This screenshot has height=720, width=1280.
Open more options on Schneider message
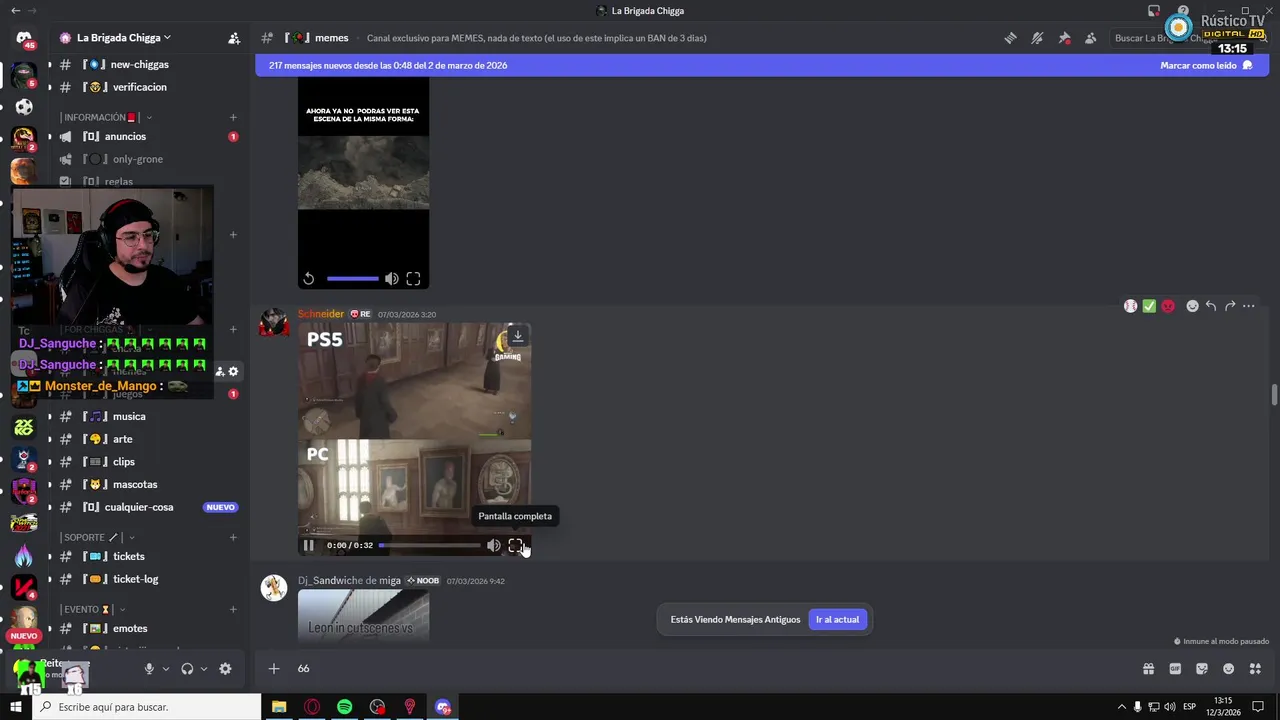(1249, 306)
